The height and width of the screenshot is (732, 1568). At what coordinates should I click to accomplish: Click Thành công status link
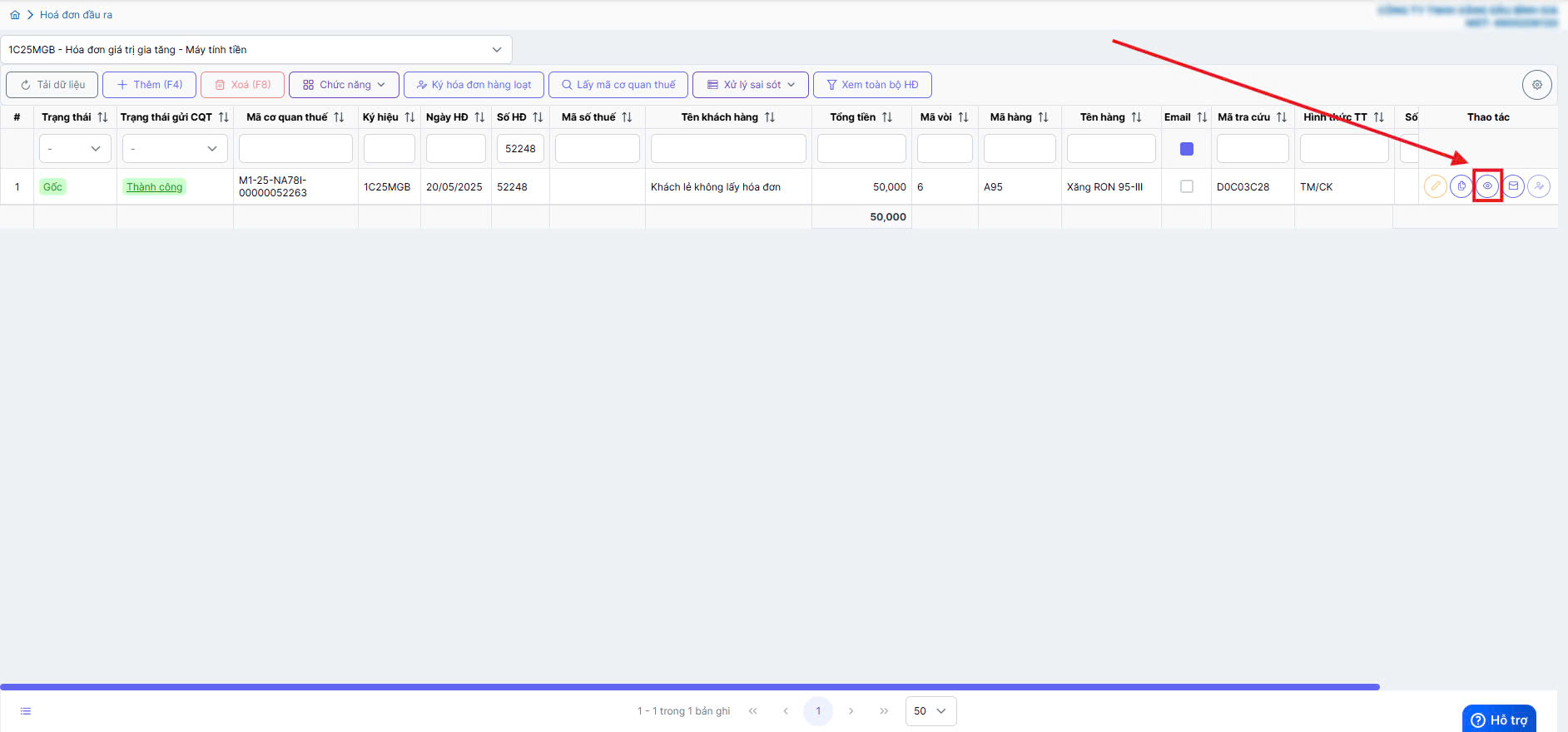[154, 187]
